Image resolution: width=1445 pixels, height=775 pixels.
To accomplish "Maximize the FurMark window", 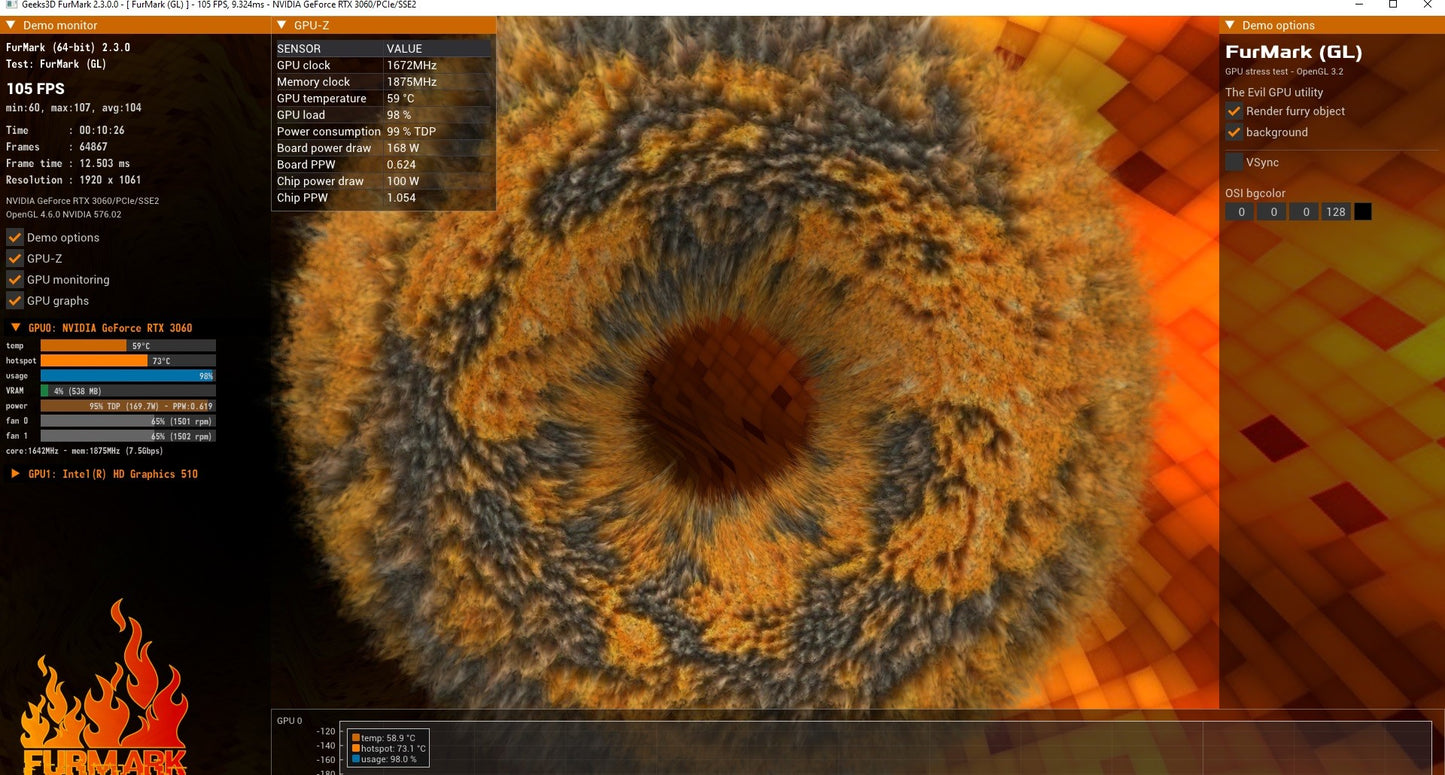I will [1393, 5].
